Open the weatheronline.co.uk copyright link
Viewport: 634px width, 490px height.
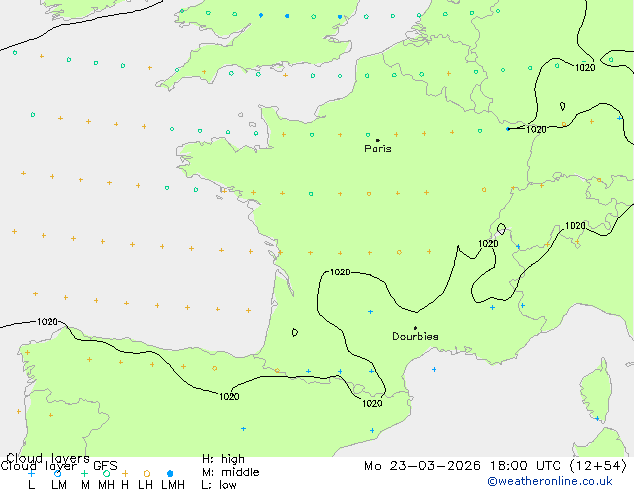(550, 481)
